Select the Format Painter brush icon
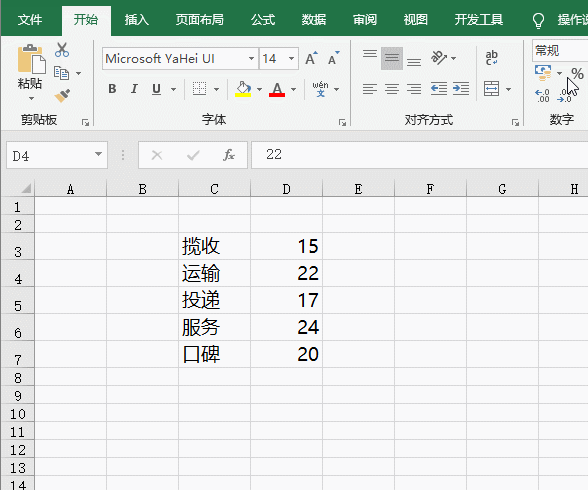The height and width of the screenshot is (490, 588). click(x=62, y=96)
